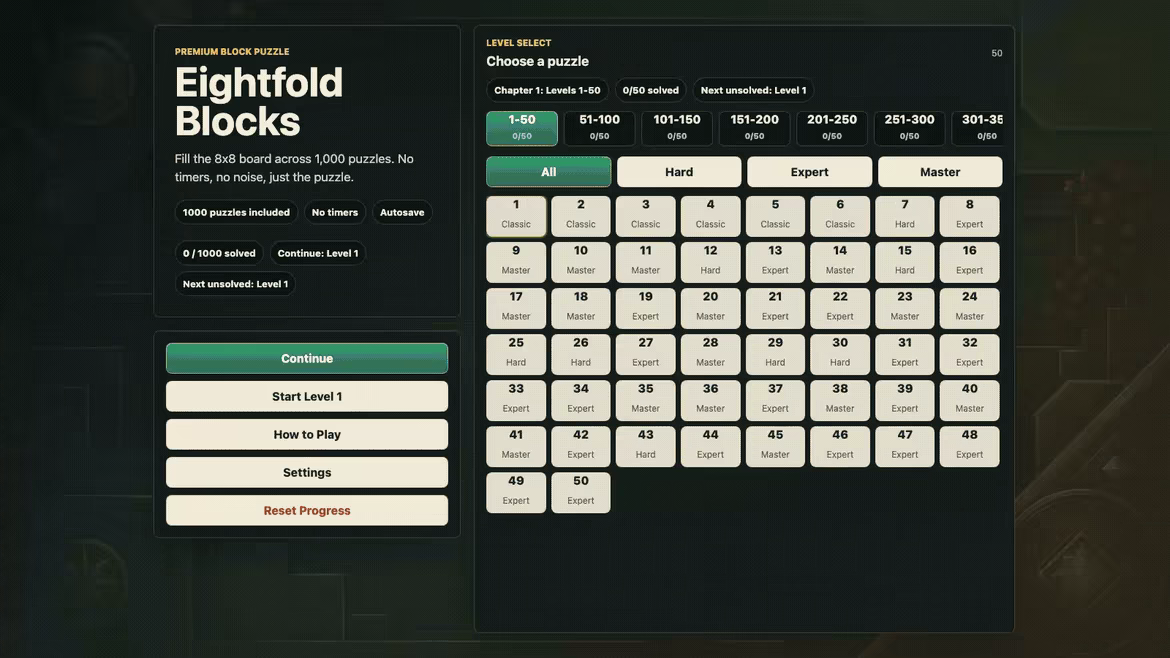Click the green Continue button
This screenshot has height=658, width=1170.
click(307, 358)
